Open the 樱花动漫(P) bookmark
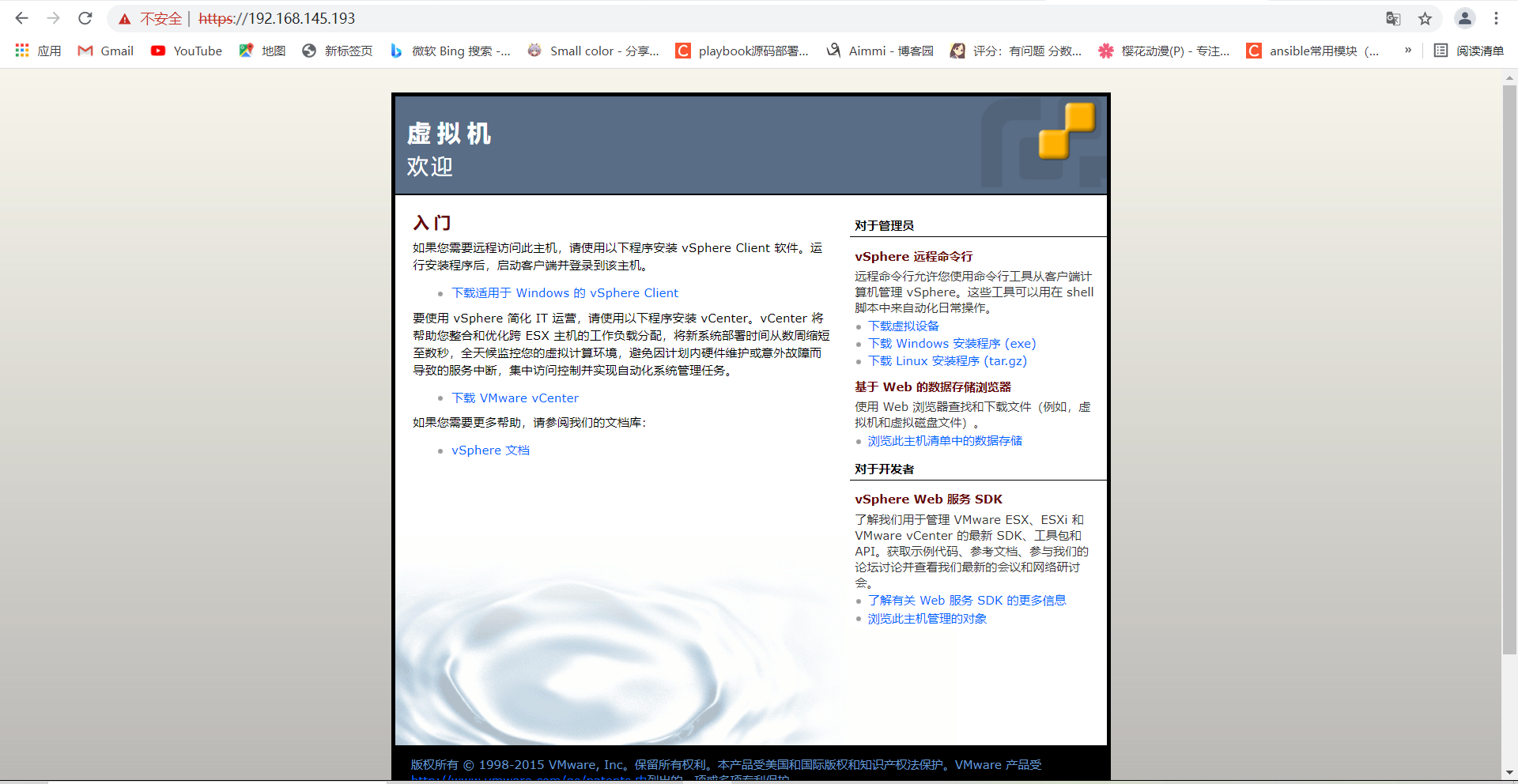Viewport: 1518px width, 784px height. (x=1164, y=51)
